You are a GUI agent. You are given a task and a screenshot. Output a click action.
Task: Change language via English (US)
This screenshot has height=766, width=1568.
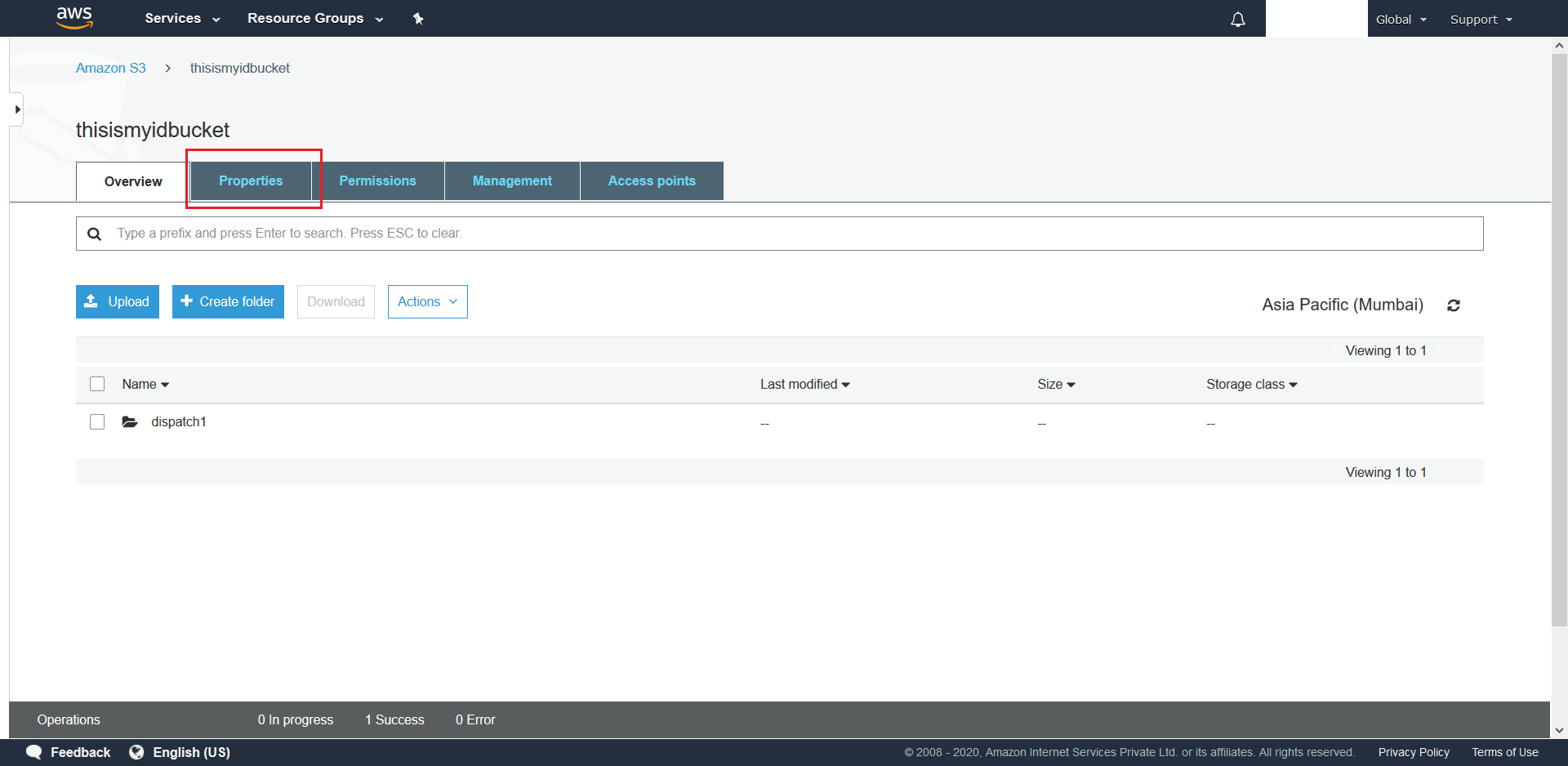tap(191, 752)
